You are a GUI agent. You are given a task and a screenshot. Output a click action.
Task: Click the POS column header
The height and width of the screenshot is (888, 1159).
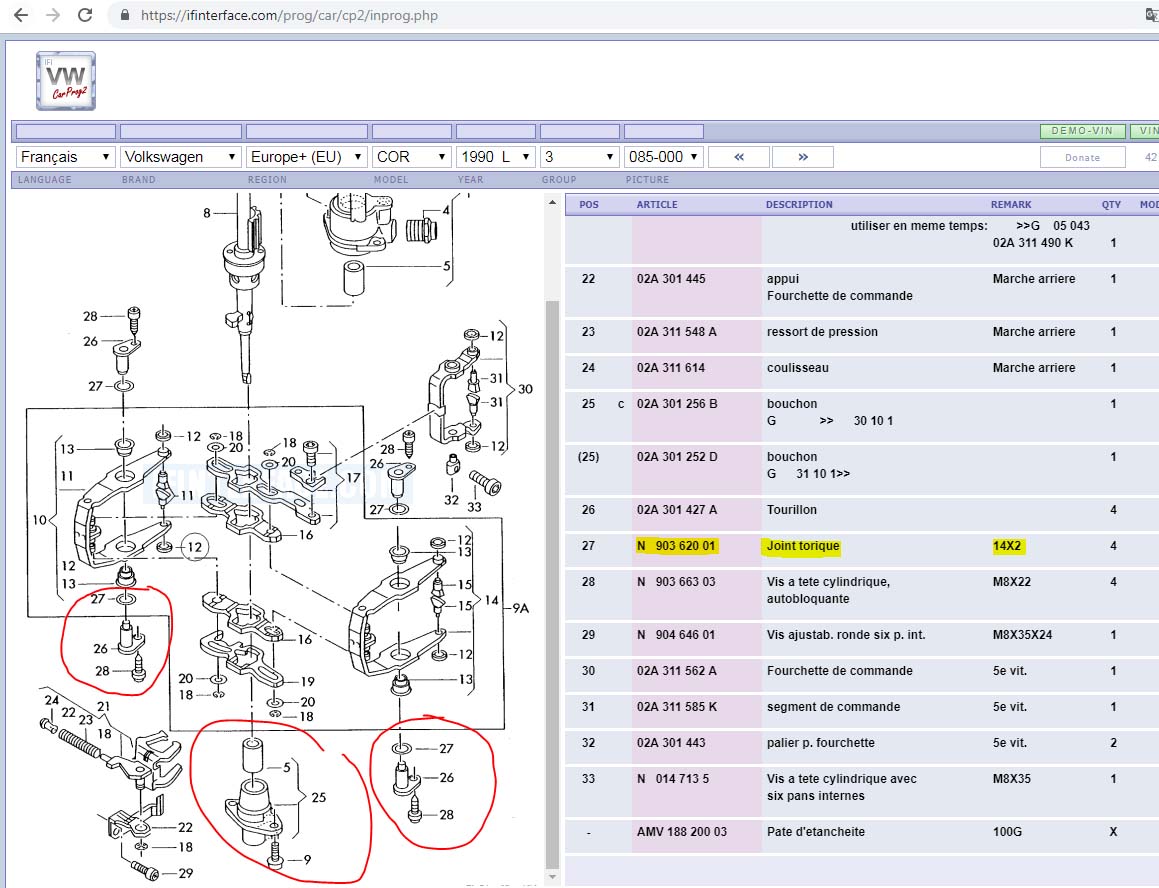[x=589, y=205]
